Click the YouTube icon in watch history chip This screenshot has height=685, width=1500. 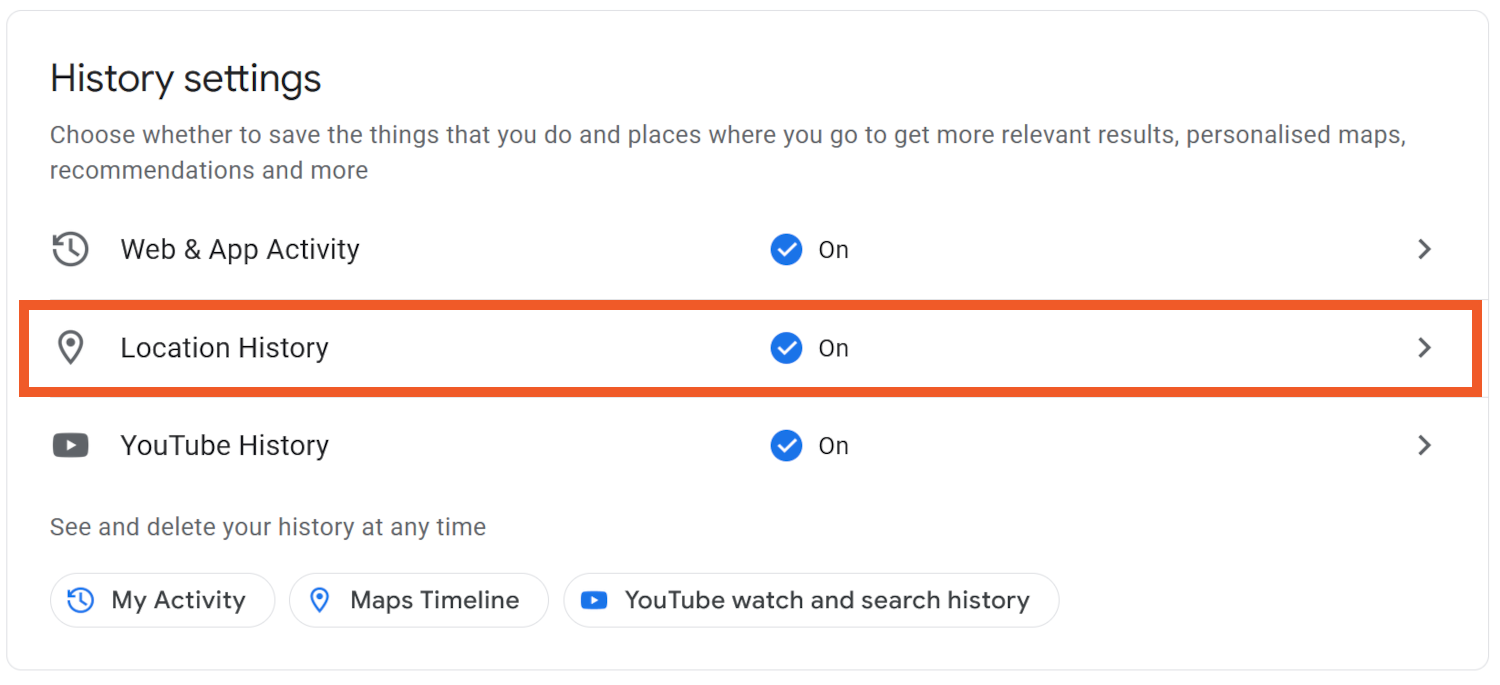tap(594, 600)
